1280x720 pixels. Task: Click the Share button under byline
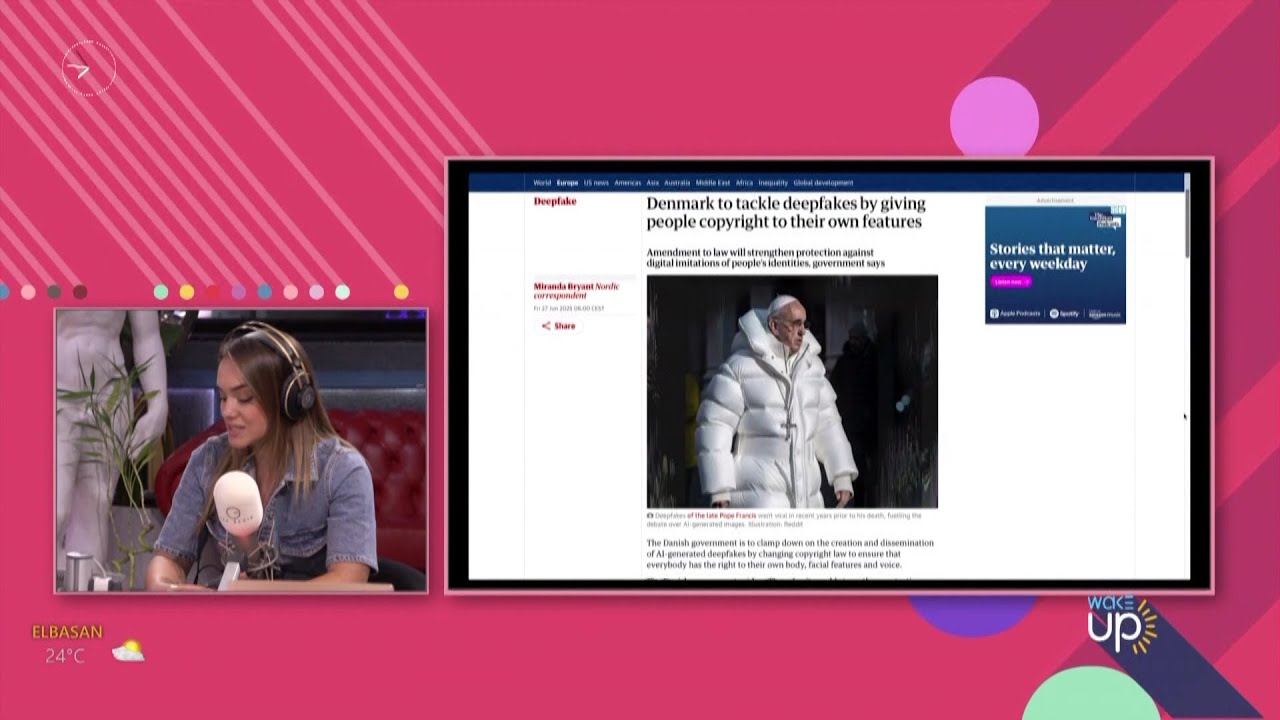pos(559,326)
